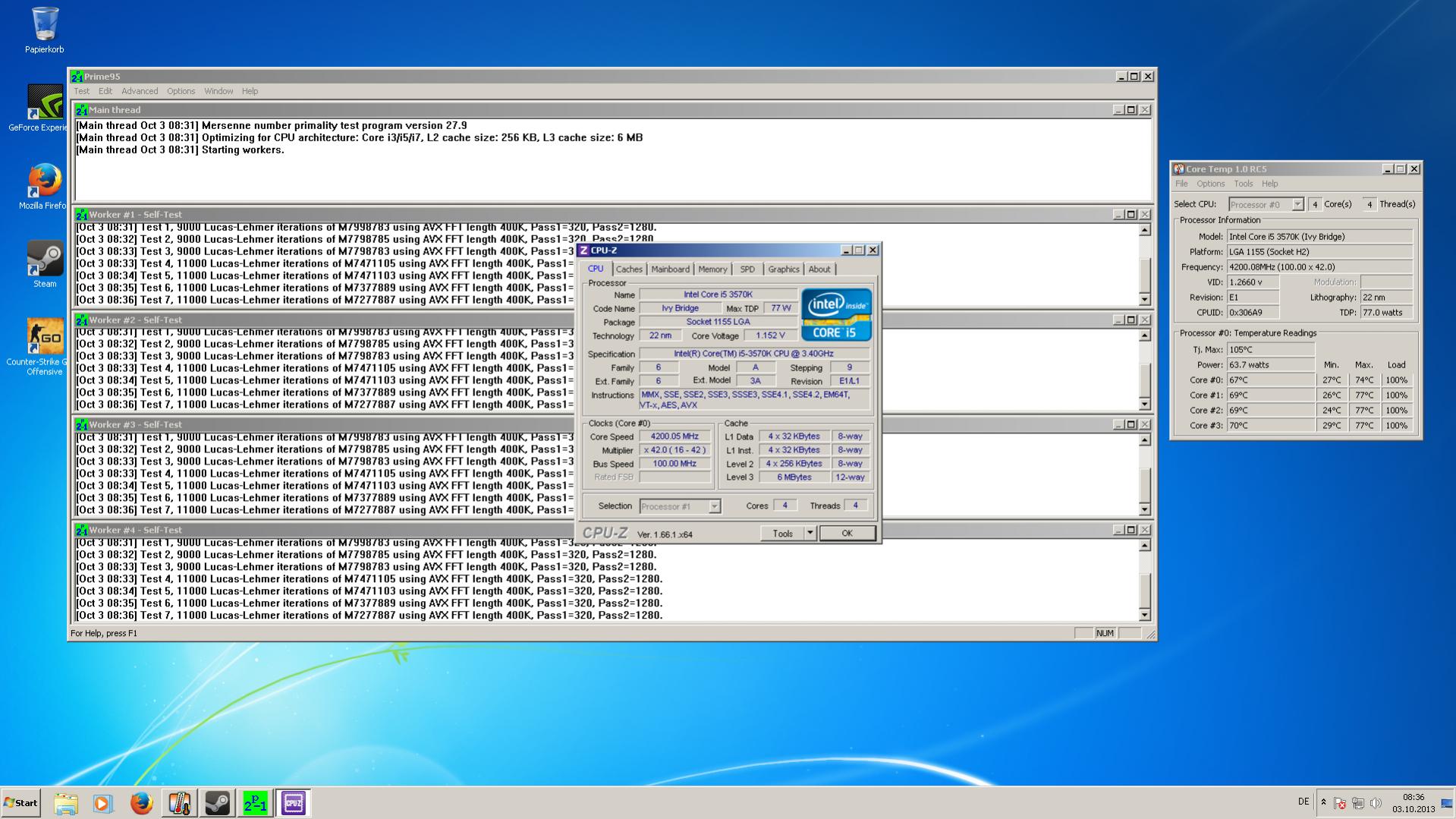This screenshot has height=819, width=1456.
Task: Open the File menu in Core Temp
Action: pos(1181,184)
